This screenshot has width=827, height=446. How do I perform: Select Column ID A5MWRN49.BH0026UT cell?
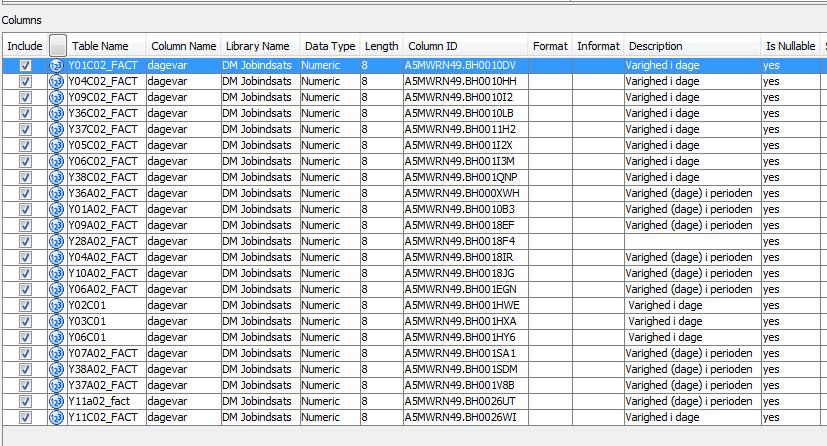pyautogui.click(x=466, y=401)
